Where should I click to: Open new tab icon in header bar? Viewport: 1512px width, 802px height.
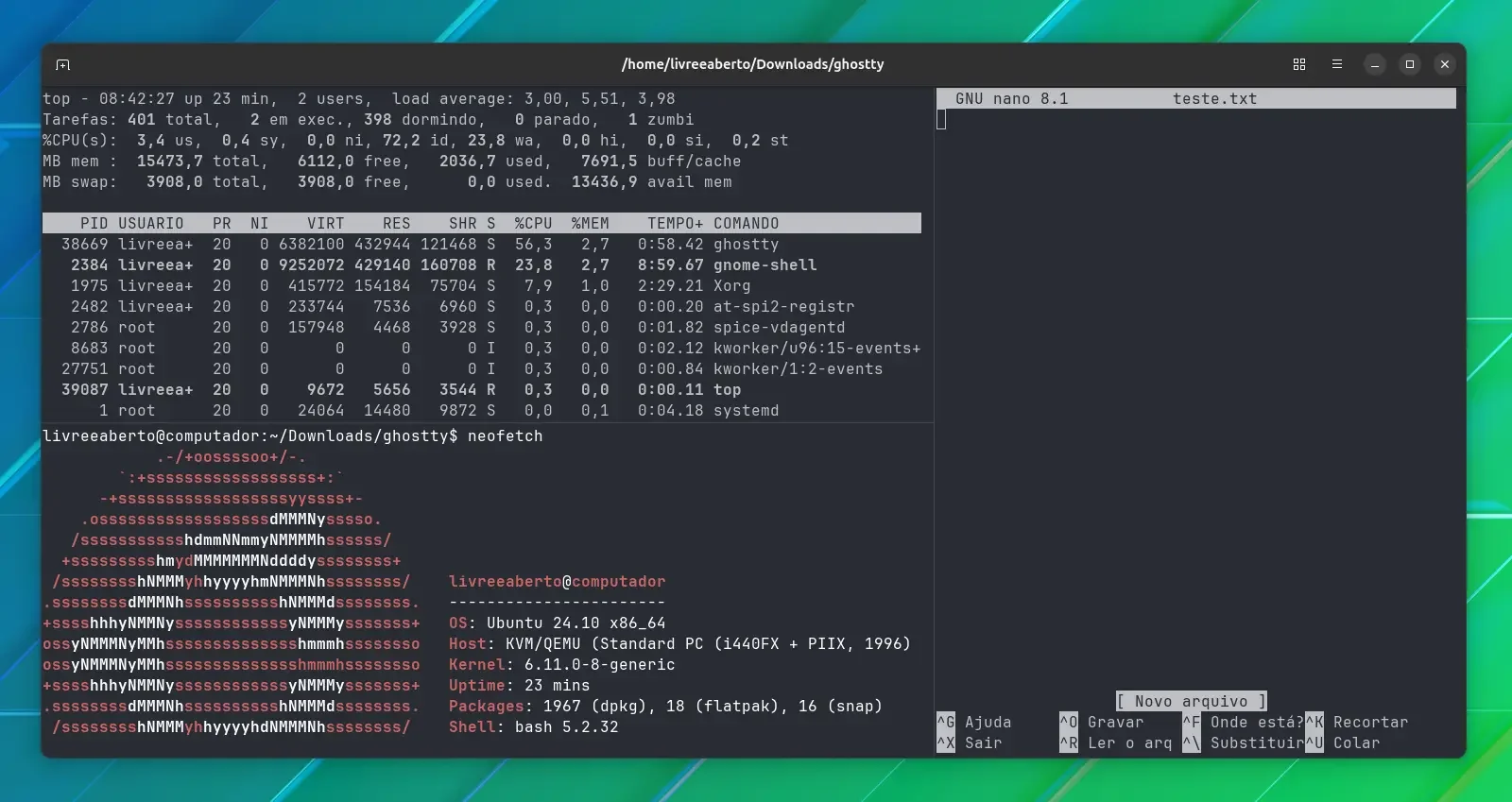click(63, 64)
